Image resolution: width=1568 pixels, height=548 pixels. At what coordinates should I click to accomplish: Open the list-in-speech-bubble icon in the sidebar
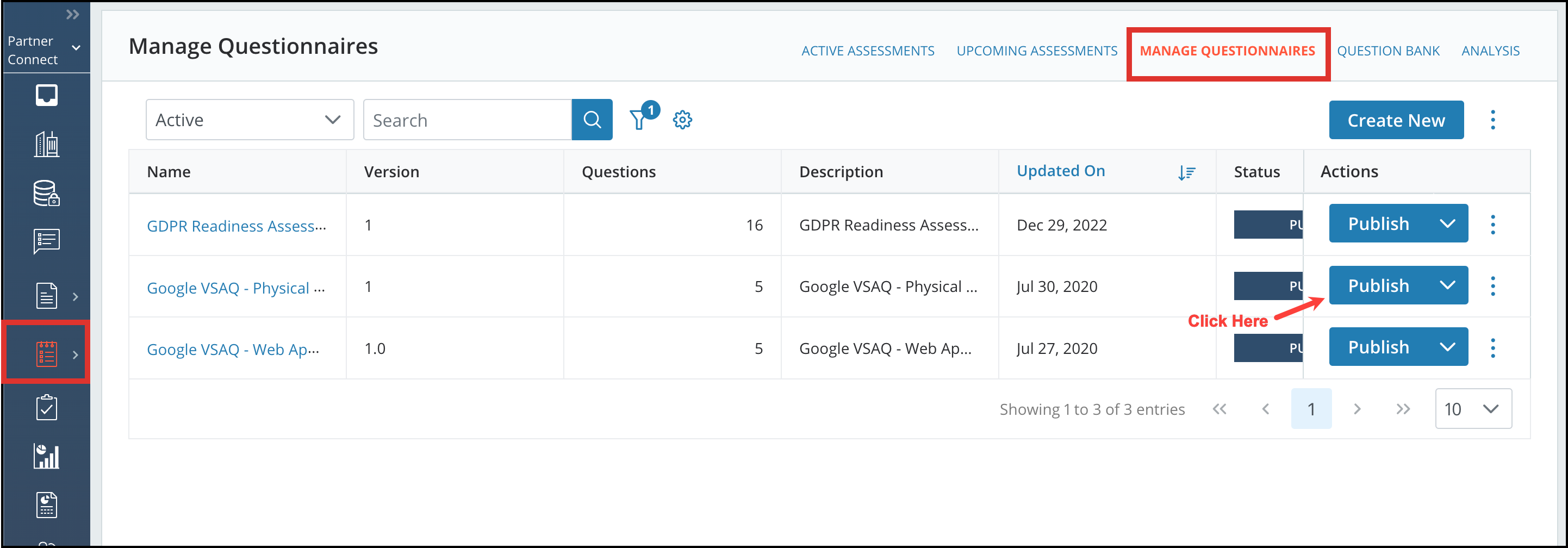point(46,242)
